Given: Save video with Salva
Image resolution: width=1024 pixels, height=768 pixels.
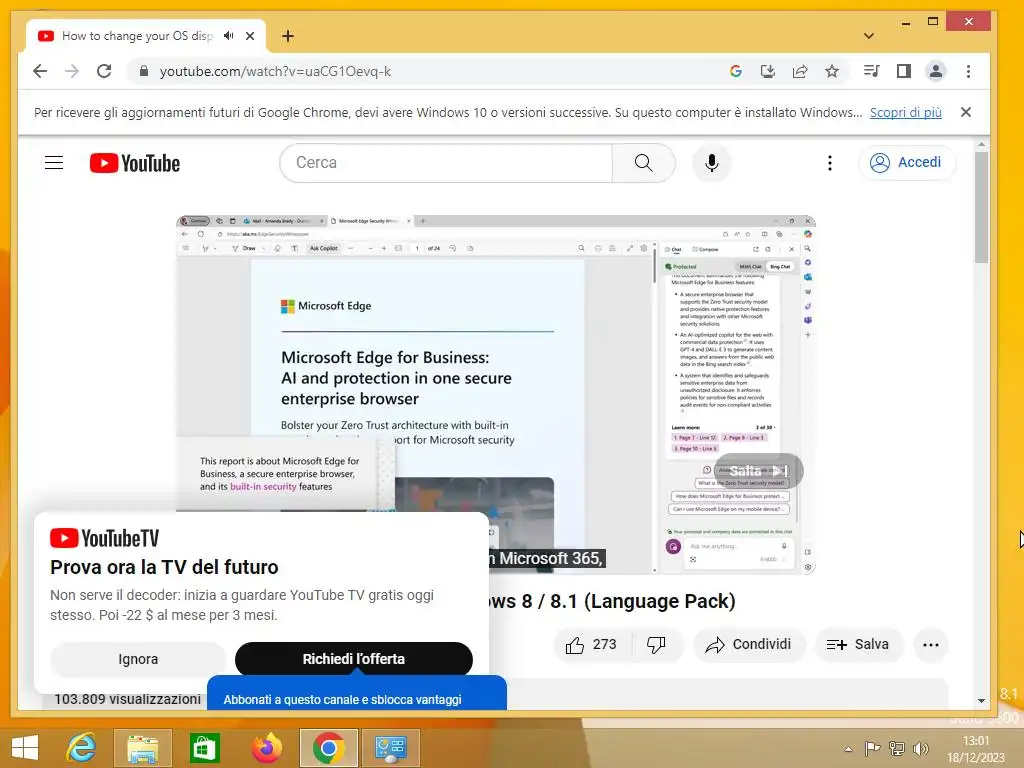Looking at the screenshot, I should click(x=858, y=645).
